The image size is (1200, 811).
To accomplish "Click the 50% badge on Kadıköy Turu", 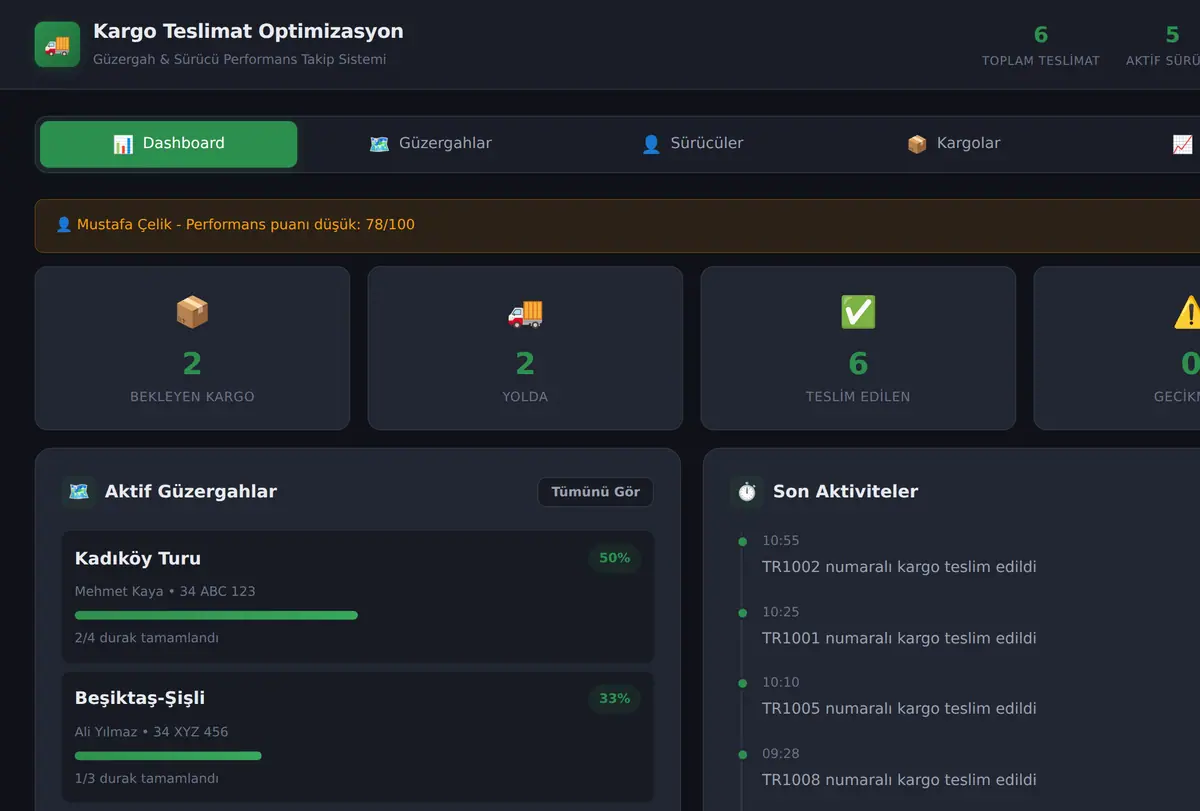I will pyautogui.click(x=615, y=558).
